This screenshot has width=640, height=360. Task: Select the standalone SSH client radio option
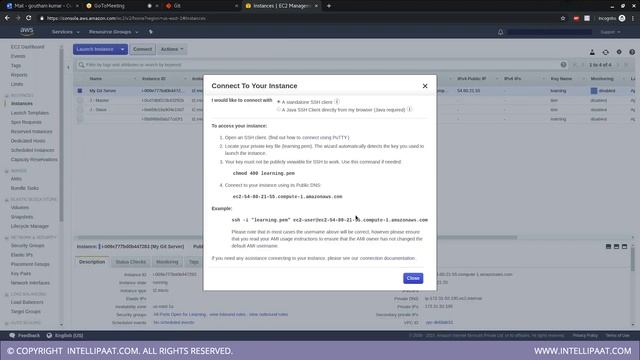[x=279, y=102]
